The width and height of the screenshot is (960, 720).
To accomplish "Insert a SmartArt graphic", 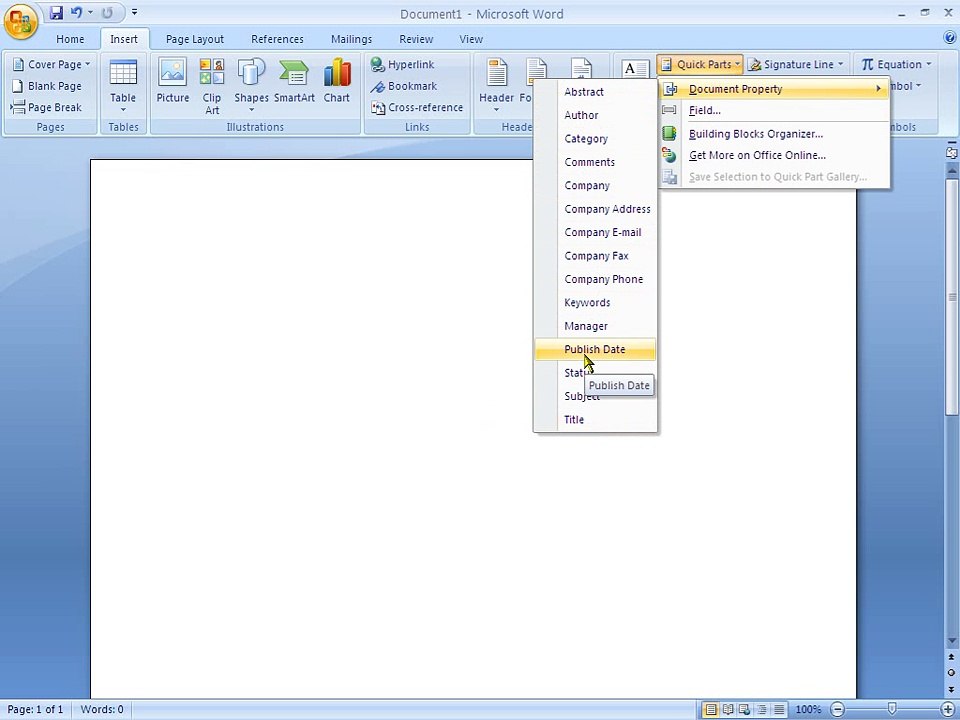I will point(294,81).
